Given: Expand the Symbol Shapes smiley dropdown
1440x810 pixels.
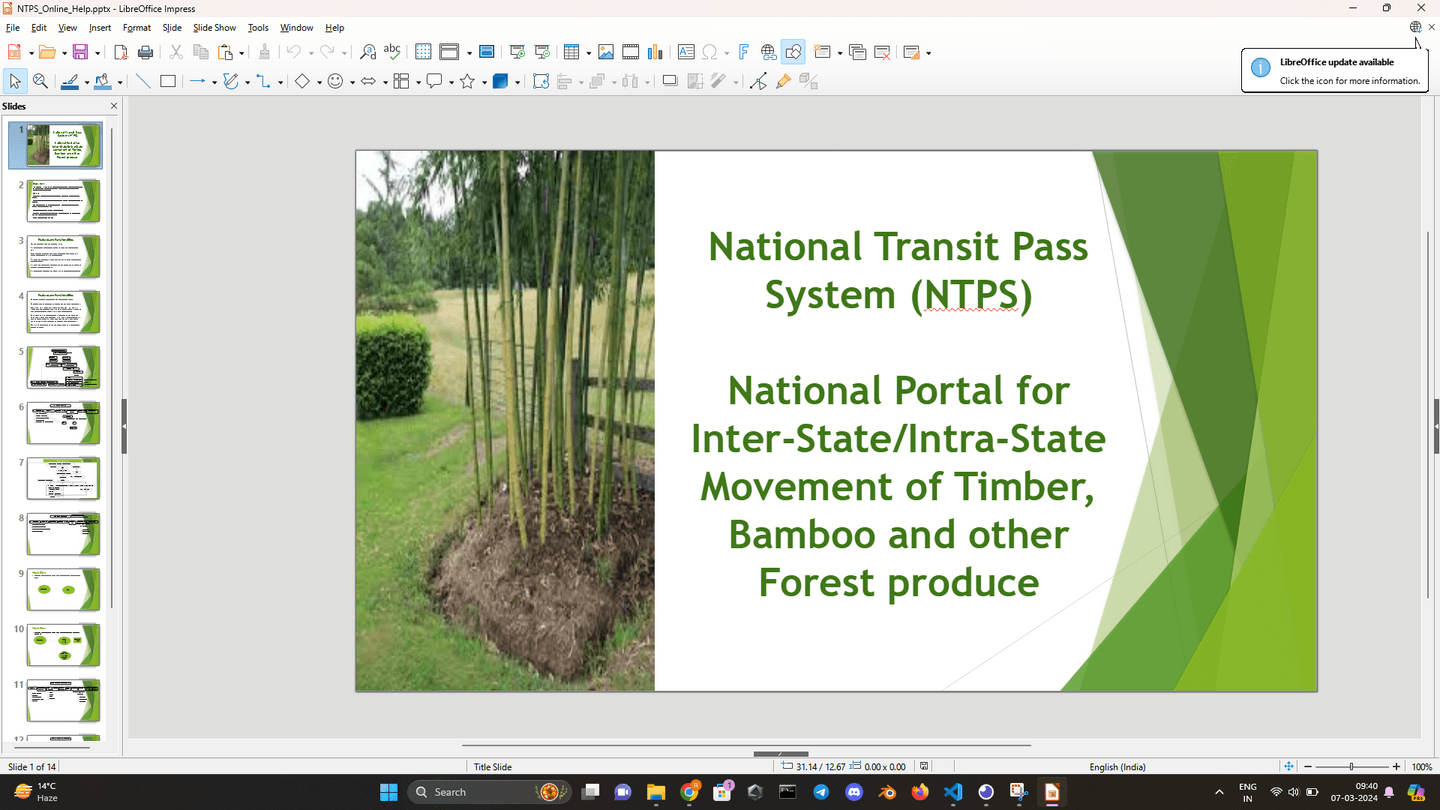Looking at the screenshot, I should [x=352, y=82].
